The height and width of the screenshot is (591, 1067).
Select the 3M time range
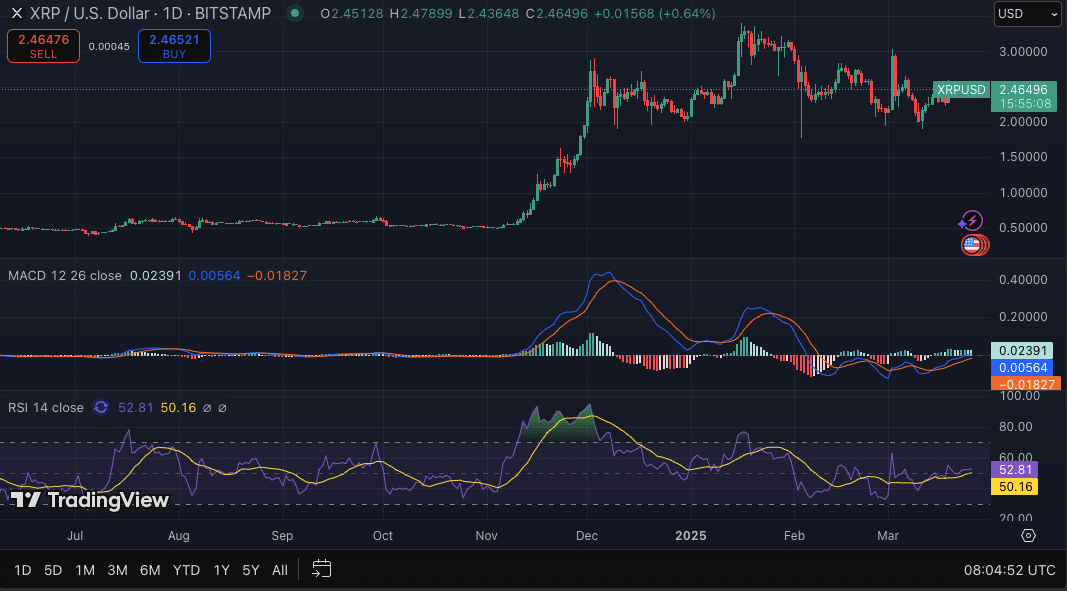(x=118, y=570)
